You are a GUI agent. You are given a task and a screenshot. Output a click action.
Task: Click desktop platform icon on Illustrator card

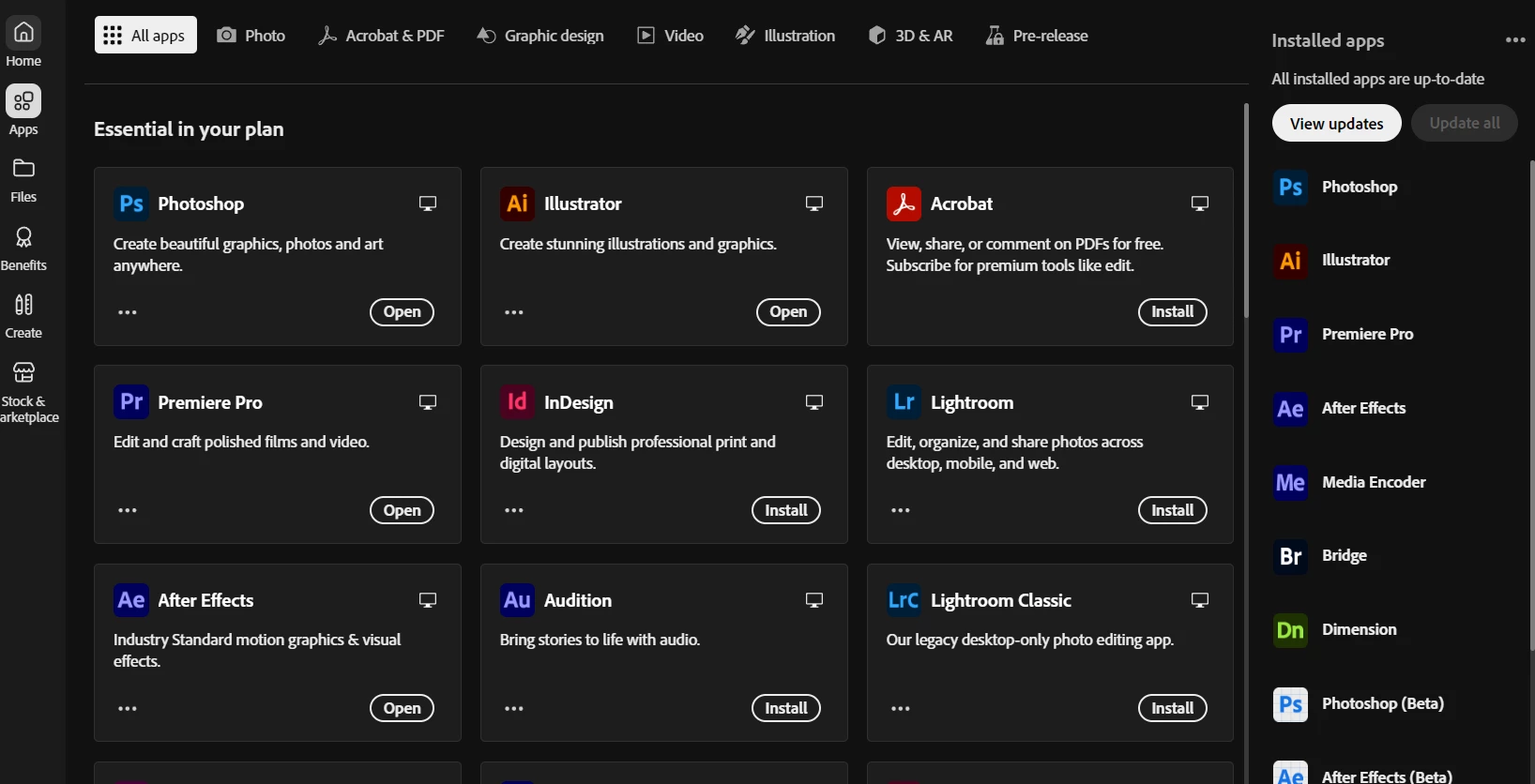click(814, 204)
